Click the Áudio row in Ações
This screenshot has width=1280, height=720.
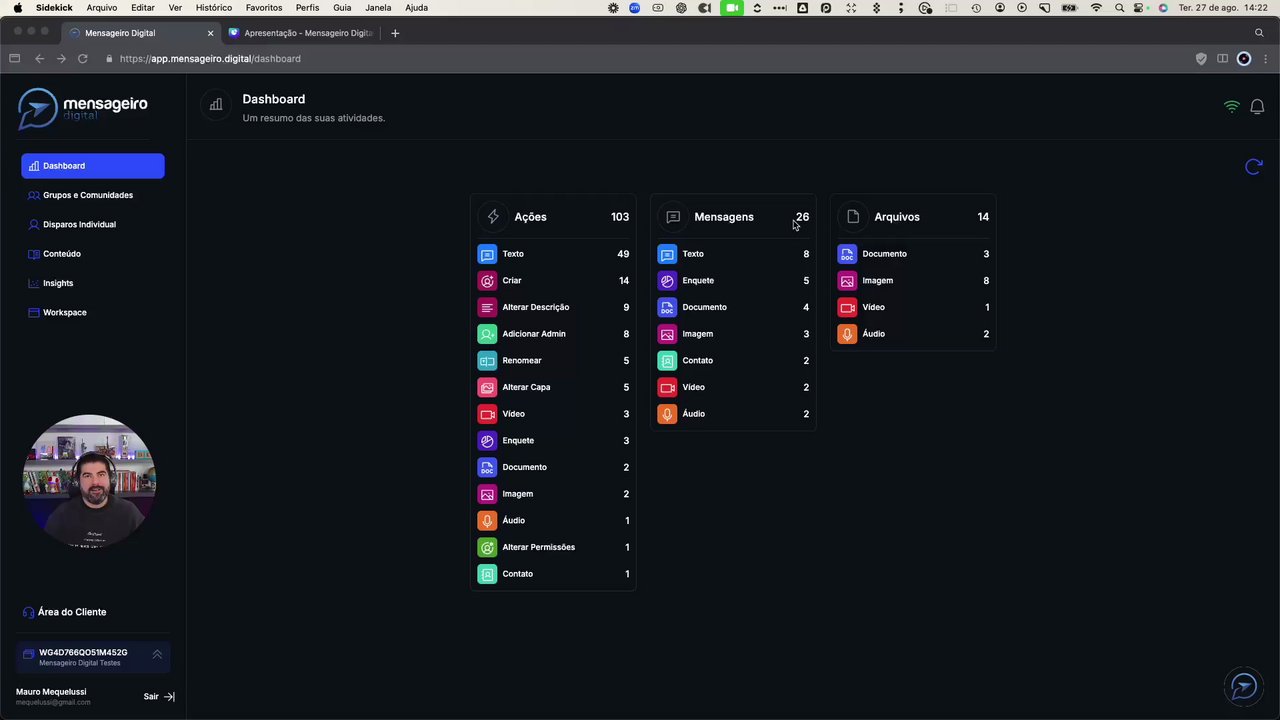click(553, 521)
